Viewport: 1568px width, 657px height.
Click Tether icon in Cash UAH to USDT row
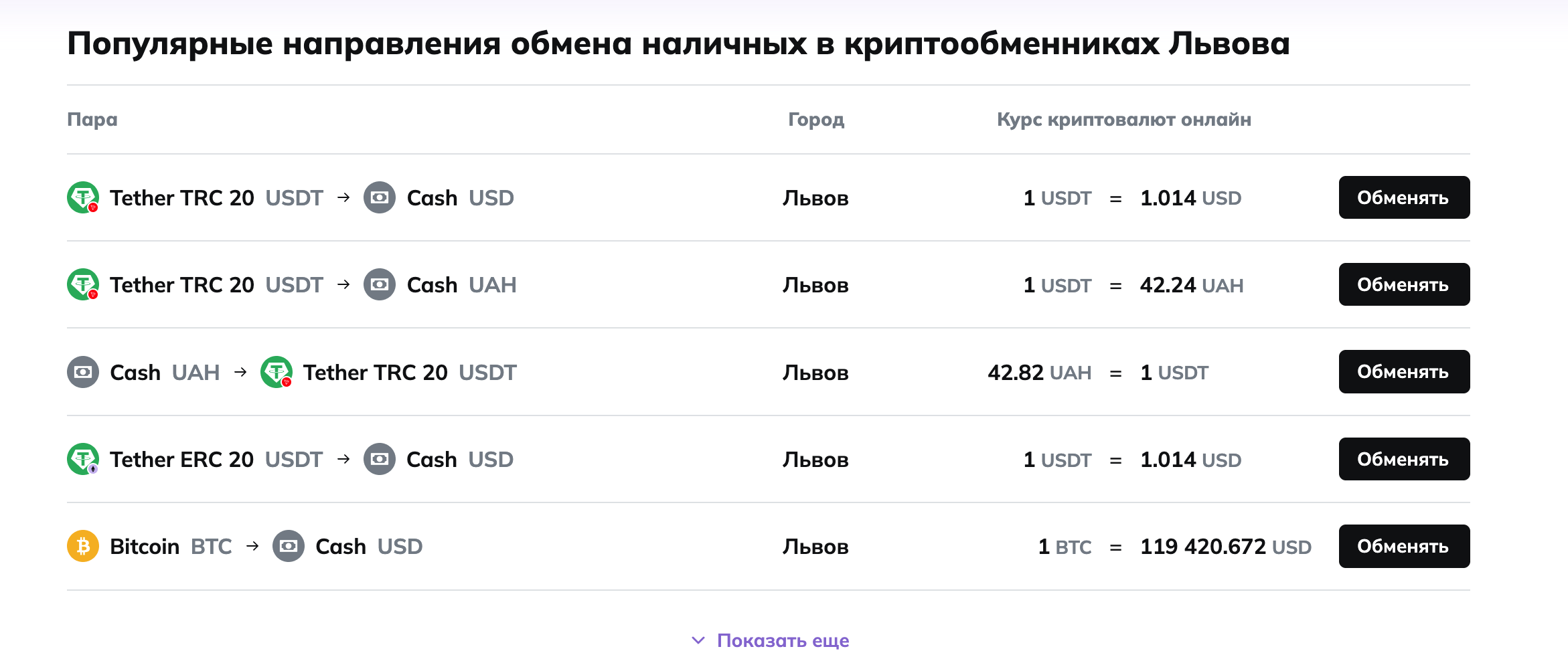277,372
